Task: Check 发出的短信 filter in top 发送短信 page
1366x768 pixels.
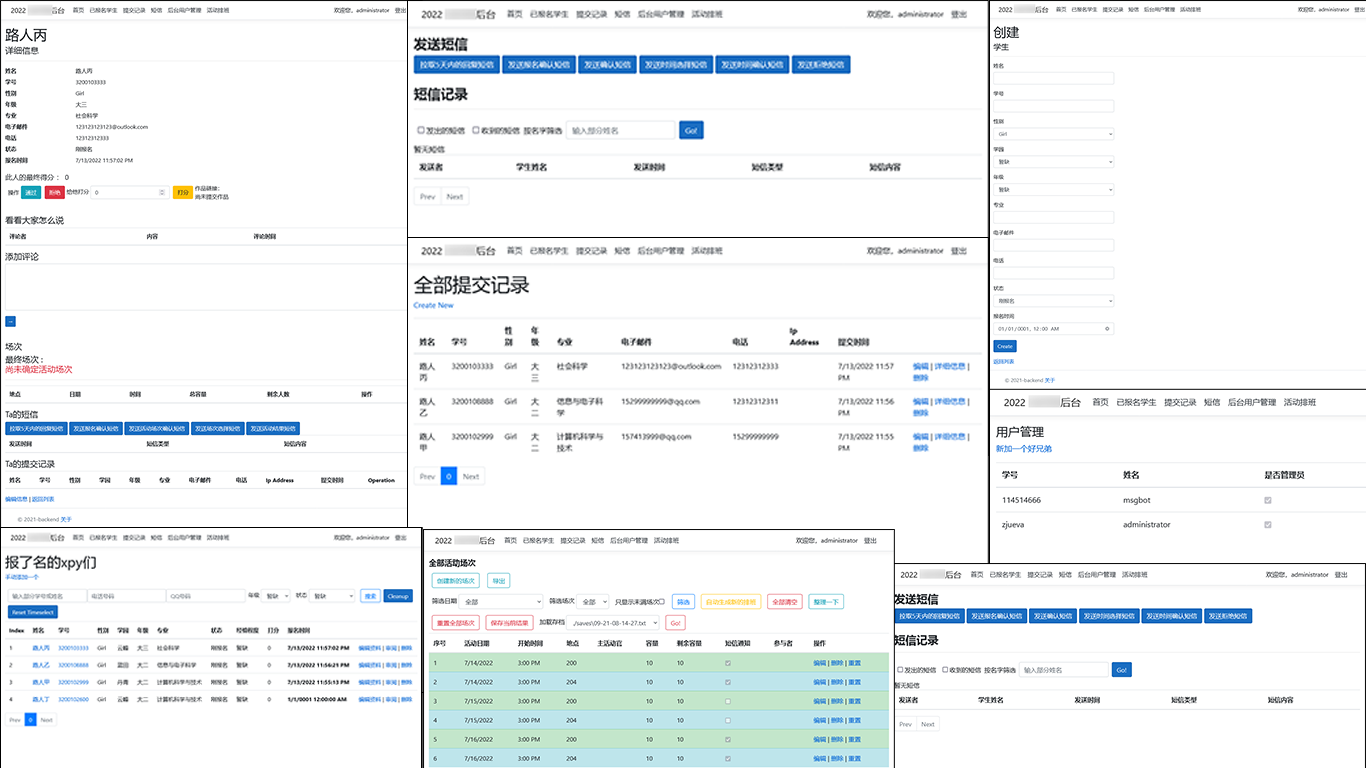Action: click(421, 130)
